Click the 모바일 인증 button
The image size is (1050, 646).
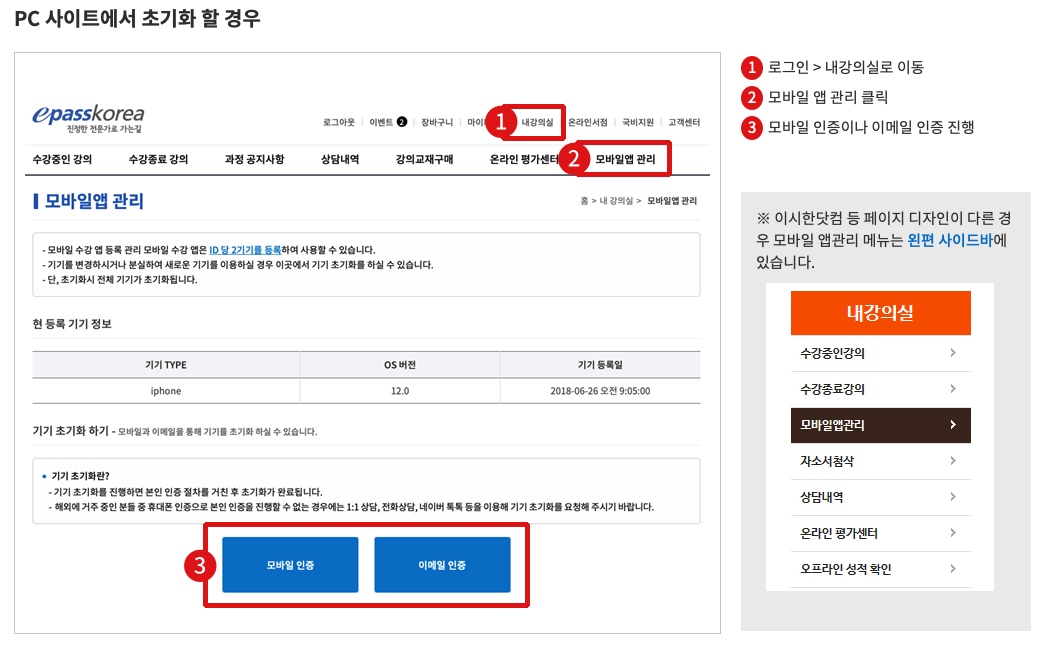click(290, 565)
